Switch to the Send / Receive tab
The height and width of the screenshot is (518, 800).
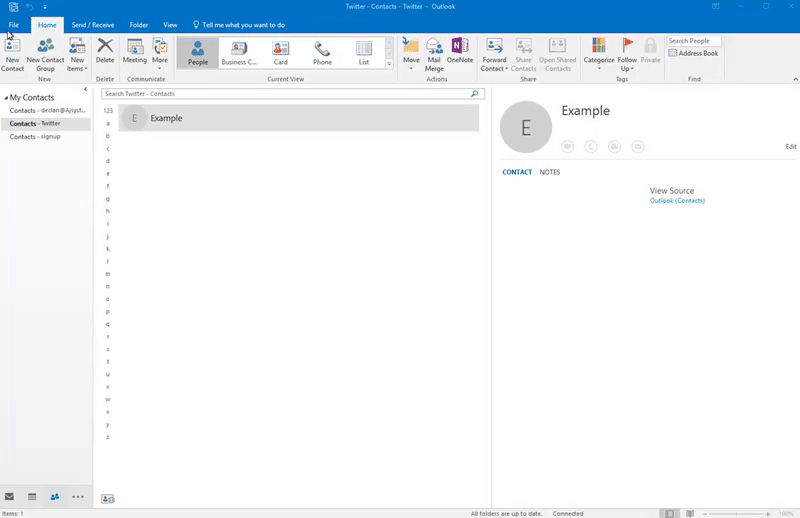[93, 24]
